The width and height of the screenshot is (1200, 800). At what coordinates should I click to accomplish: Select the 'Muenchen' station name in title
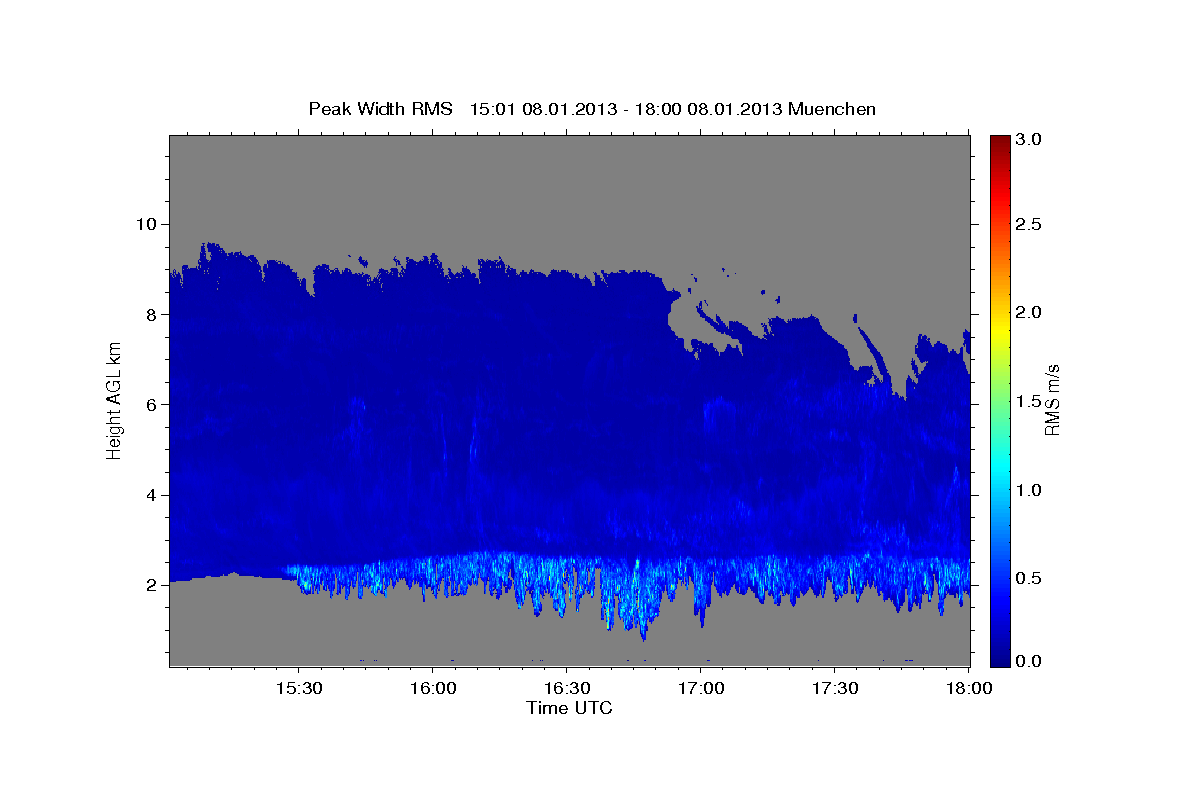point(832,109)
